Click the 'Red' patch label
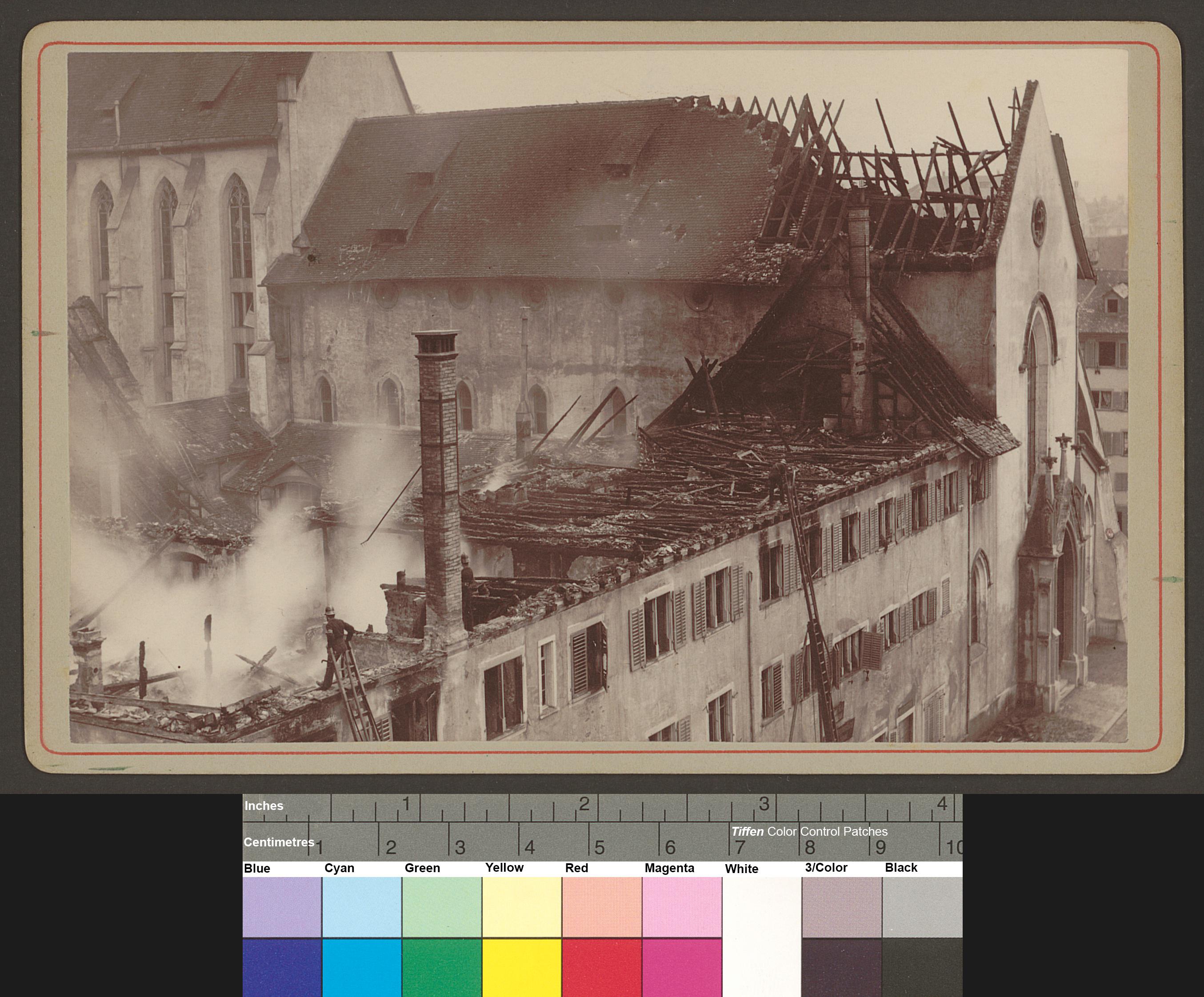 click(576, 868)
